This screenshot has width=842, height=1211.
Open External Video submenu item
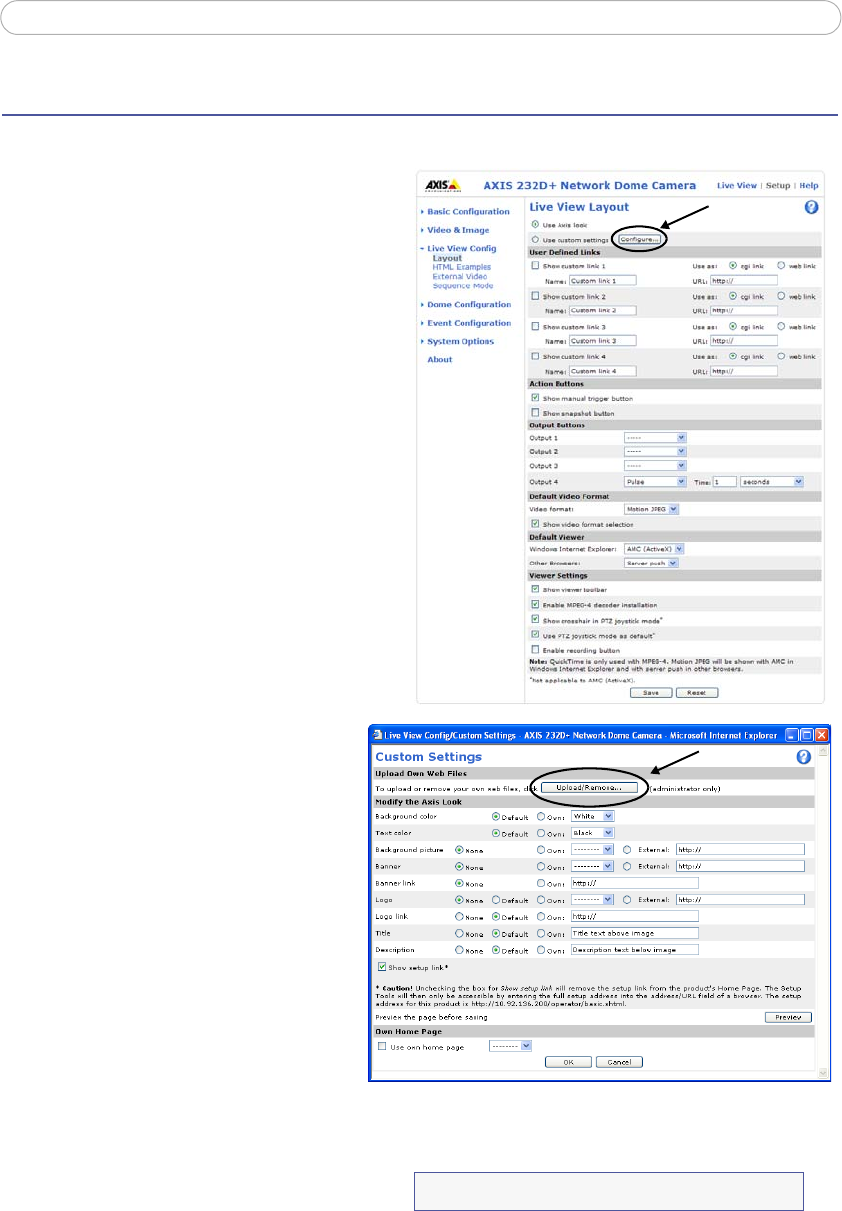click(460, 276)
